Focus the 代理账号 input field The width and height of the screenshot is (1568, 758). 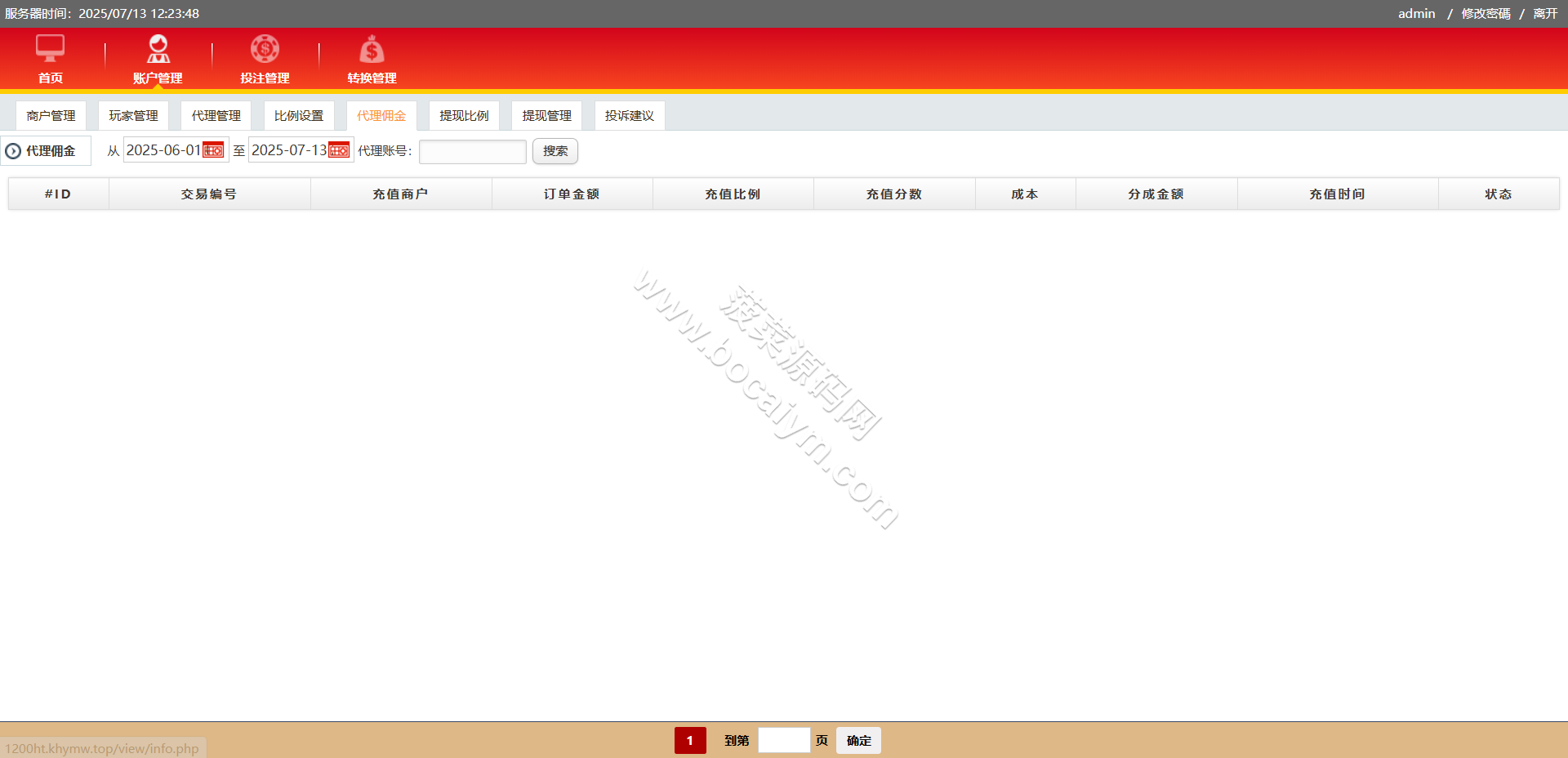[x=473, y=151]
